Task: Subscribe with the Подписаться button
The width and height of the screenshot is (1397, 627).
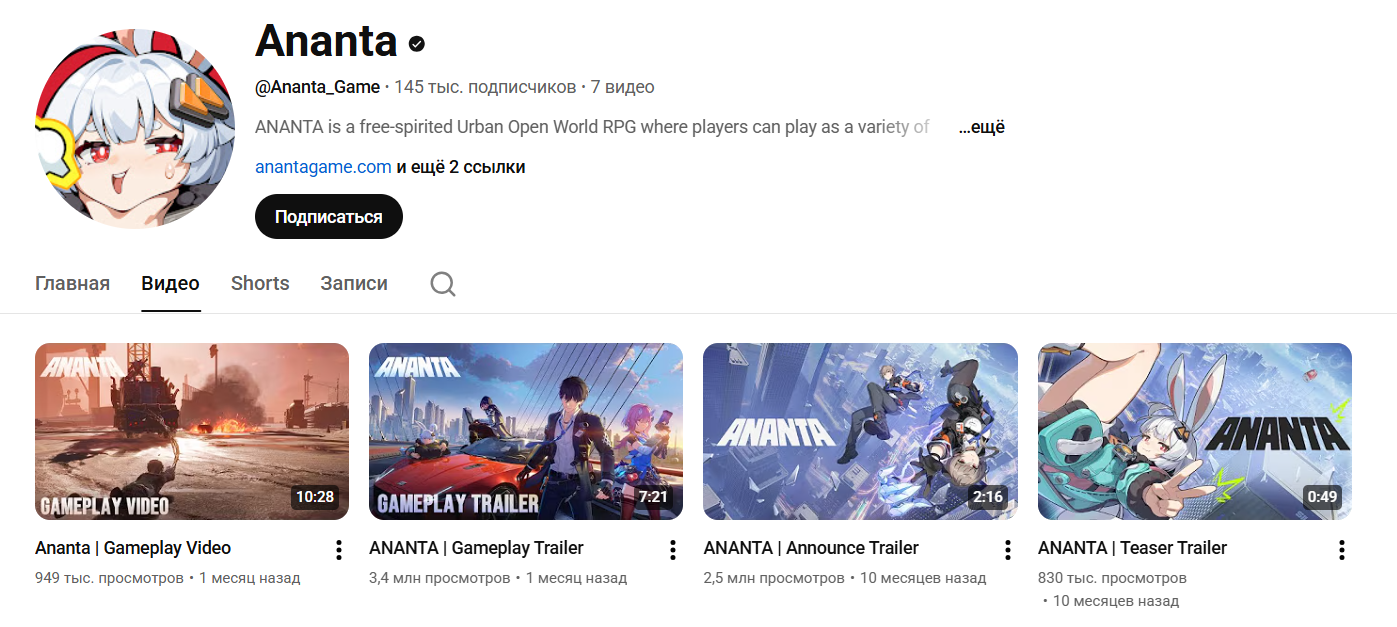Action: click(x=329, y=217)
